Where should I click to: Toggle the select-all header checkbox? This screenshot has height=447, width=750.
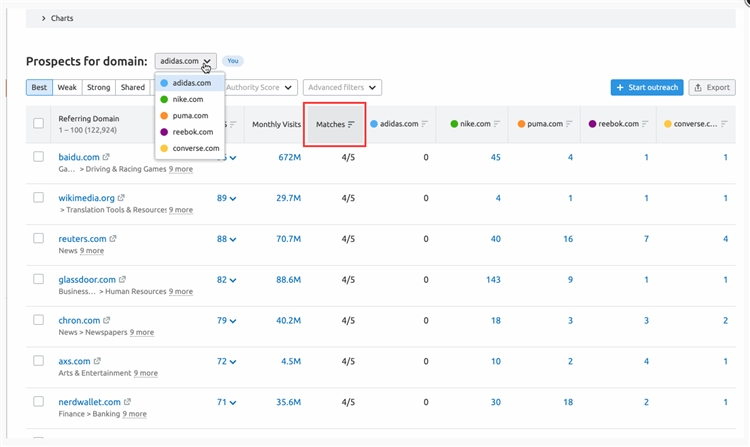click(x=39, y=123)
